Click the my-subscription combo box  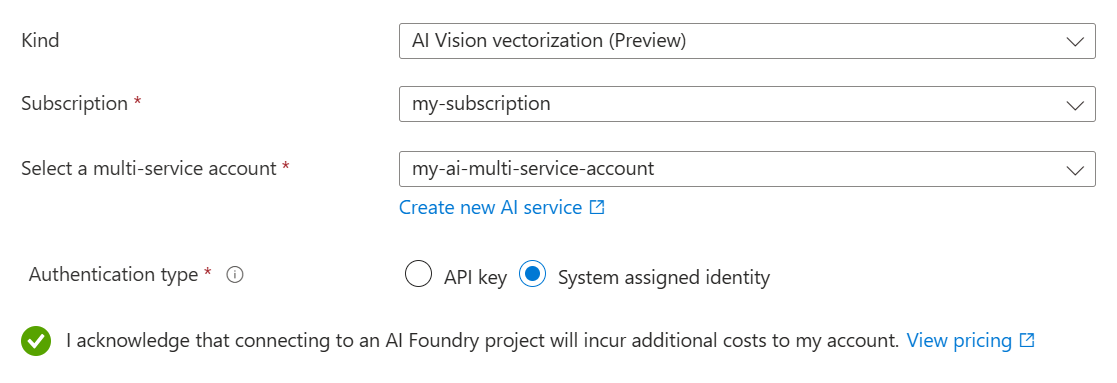click(747, 104)
